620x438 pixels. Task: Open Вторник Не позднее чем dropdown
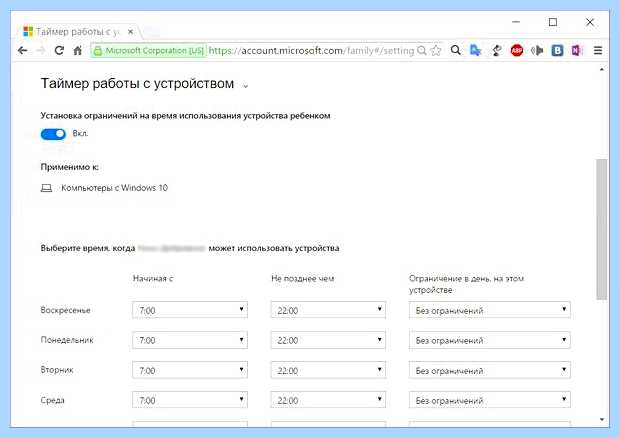[x=328, y=370]
